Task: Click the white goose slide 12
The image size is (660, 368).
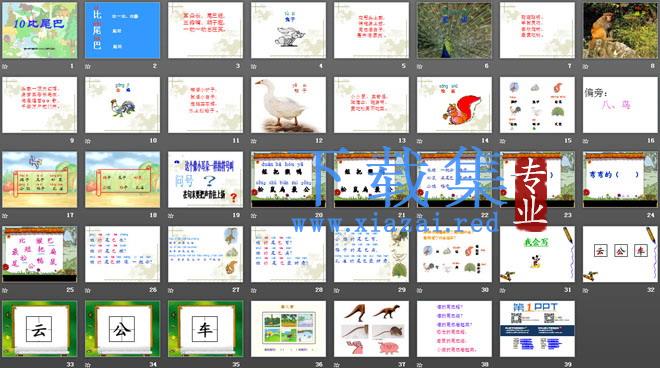Action: click(288, 105)
